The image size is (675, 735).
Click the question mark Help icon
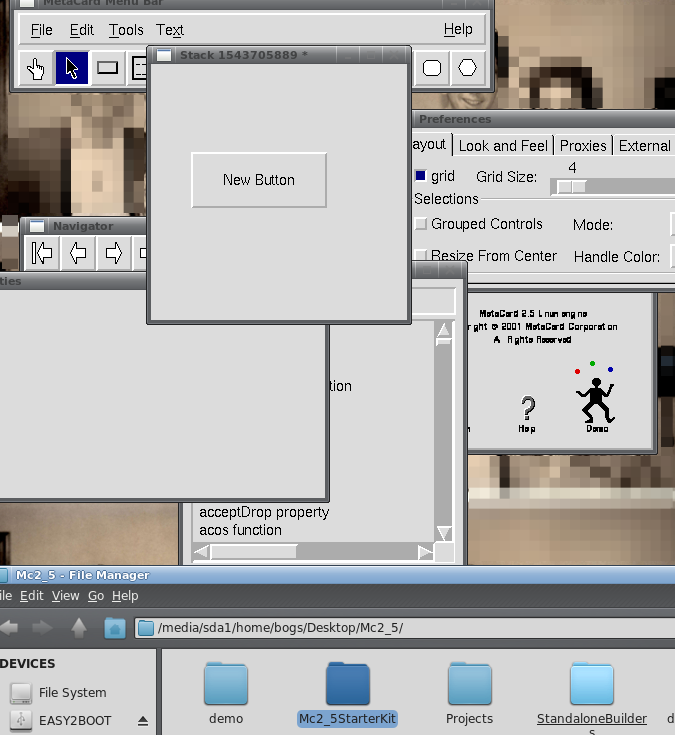tap(527, 409)
